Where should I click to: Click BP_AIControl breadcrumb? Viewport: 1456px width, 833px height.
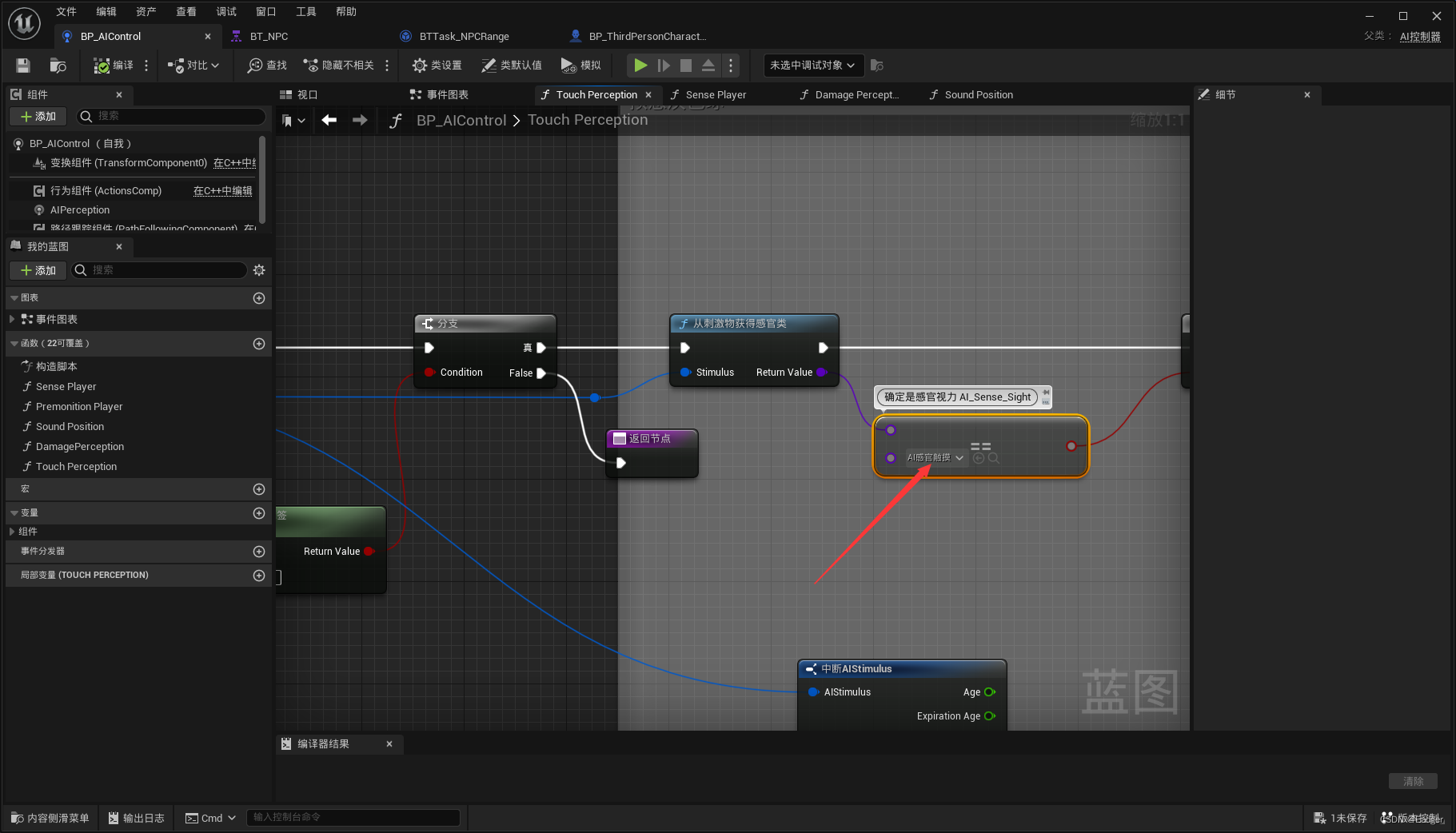(x=461, y=120)
